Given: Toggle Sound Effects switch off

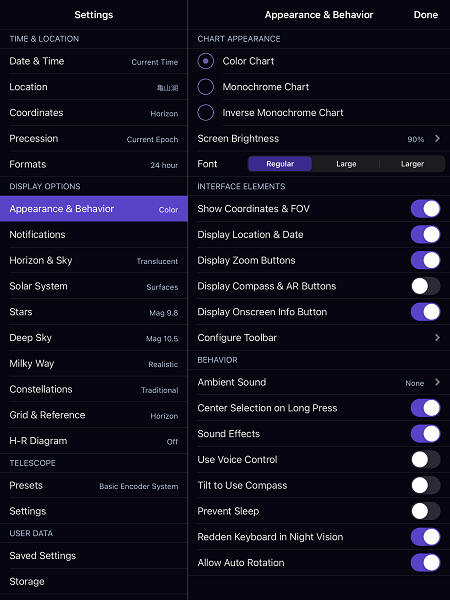Looking at the screenshot, I should point(426,434).
